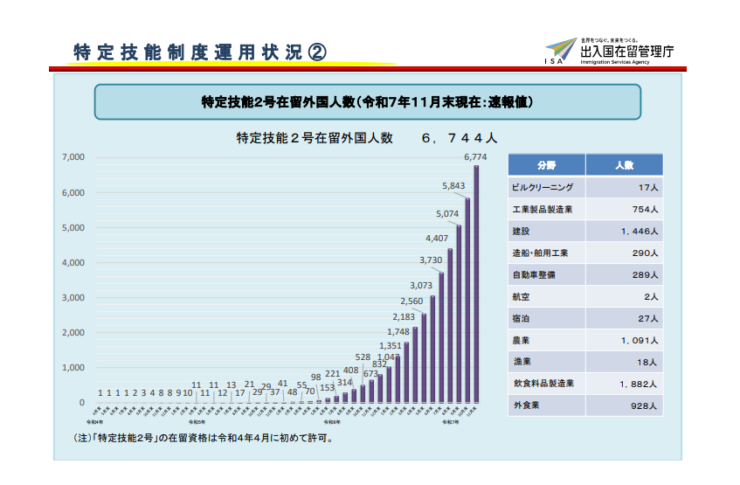Select the 建設 row in the table
This screenshot has height=485, width=740.
tap(585, 231)
